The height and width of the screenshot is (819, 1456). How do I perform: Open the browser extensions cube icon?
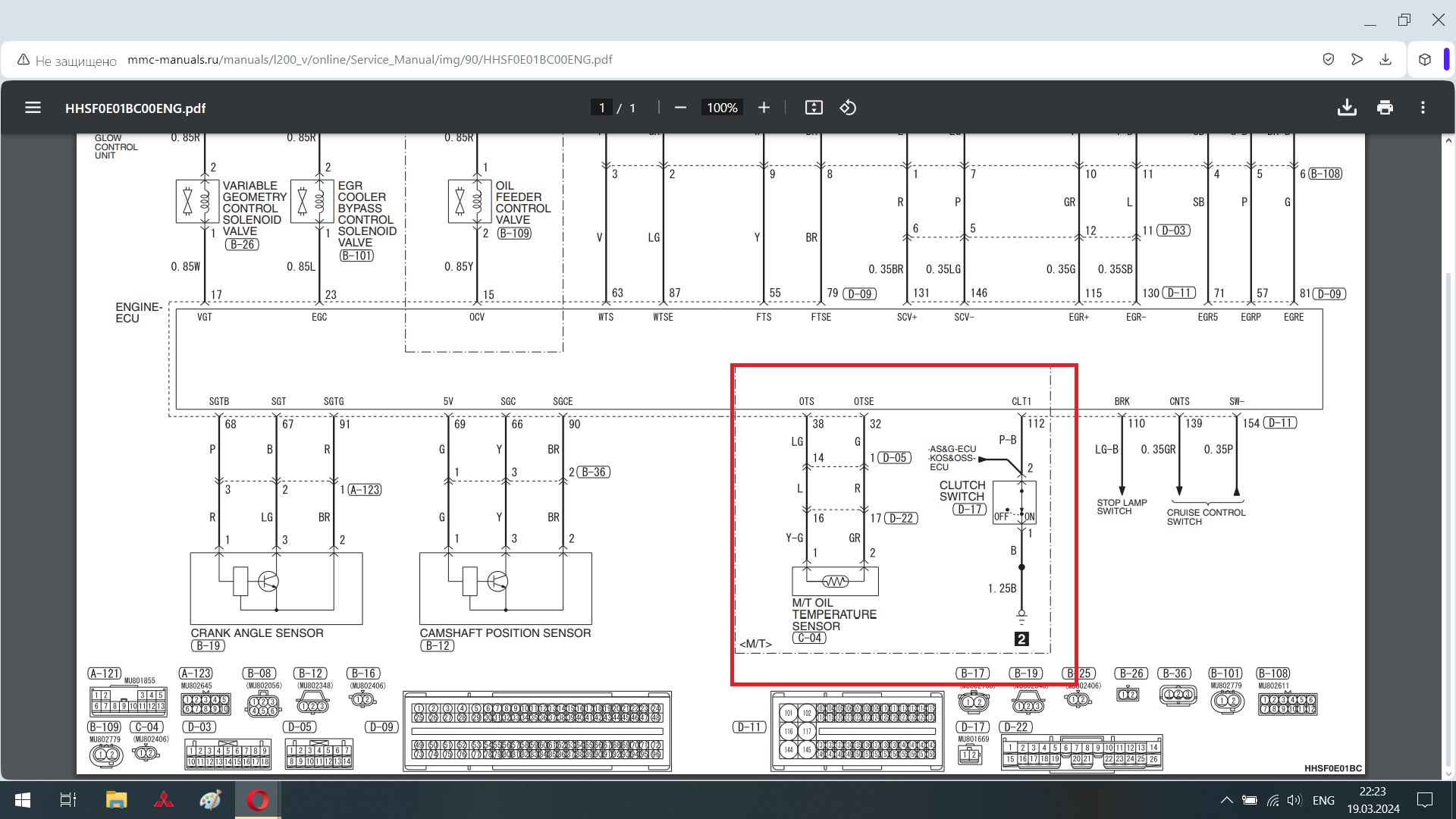click(x=1425, y=59)
